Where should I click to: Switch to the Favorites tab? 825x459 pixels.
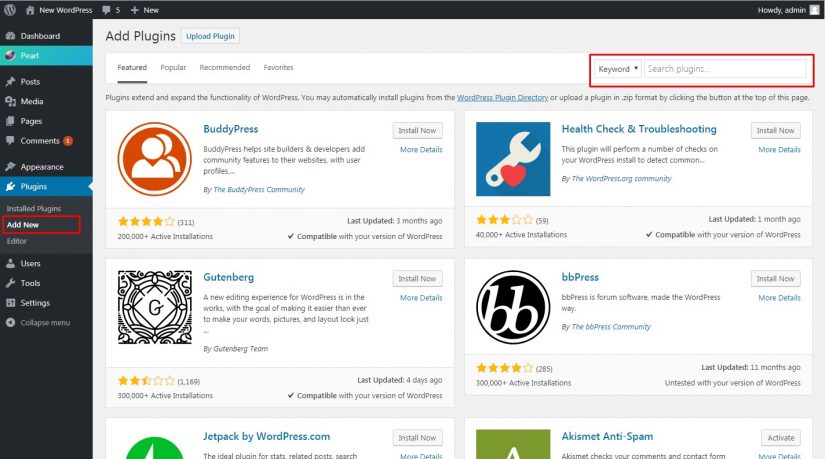click(278, 67)
